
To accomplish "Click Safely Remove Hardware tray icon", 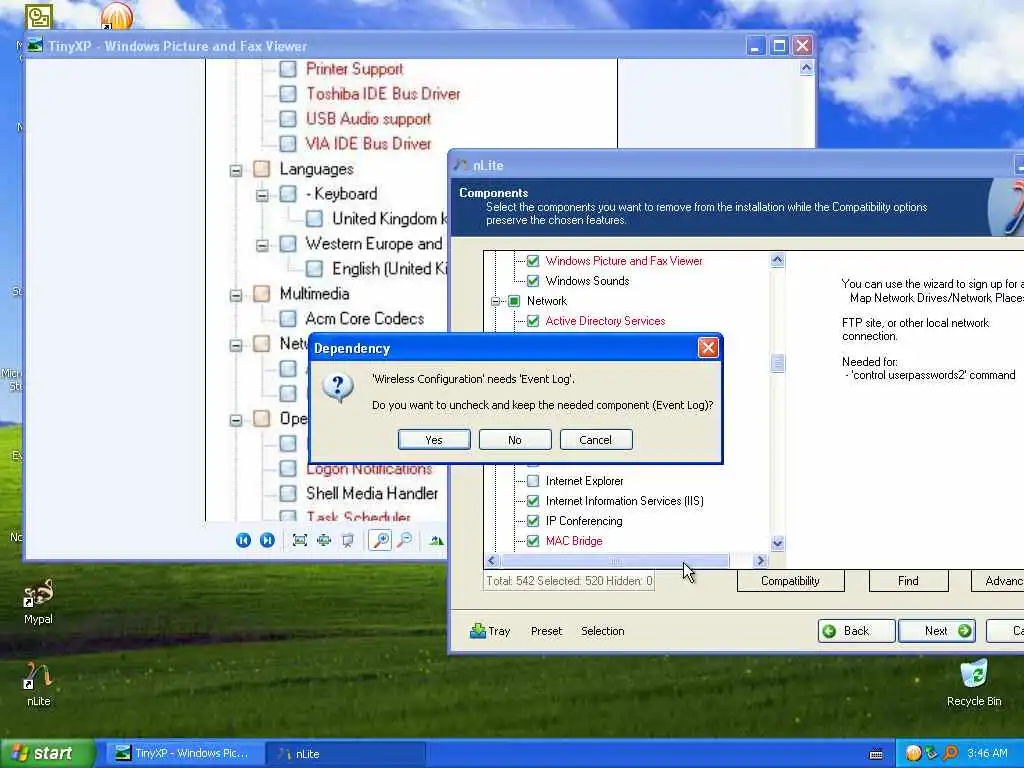I will coord(931,754).
